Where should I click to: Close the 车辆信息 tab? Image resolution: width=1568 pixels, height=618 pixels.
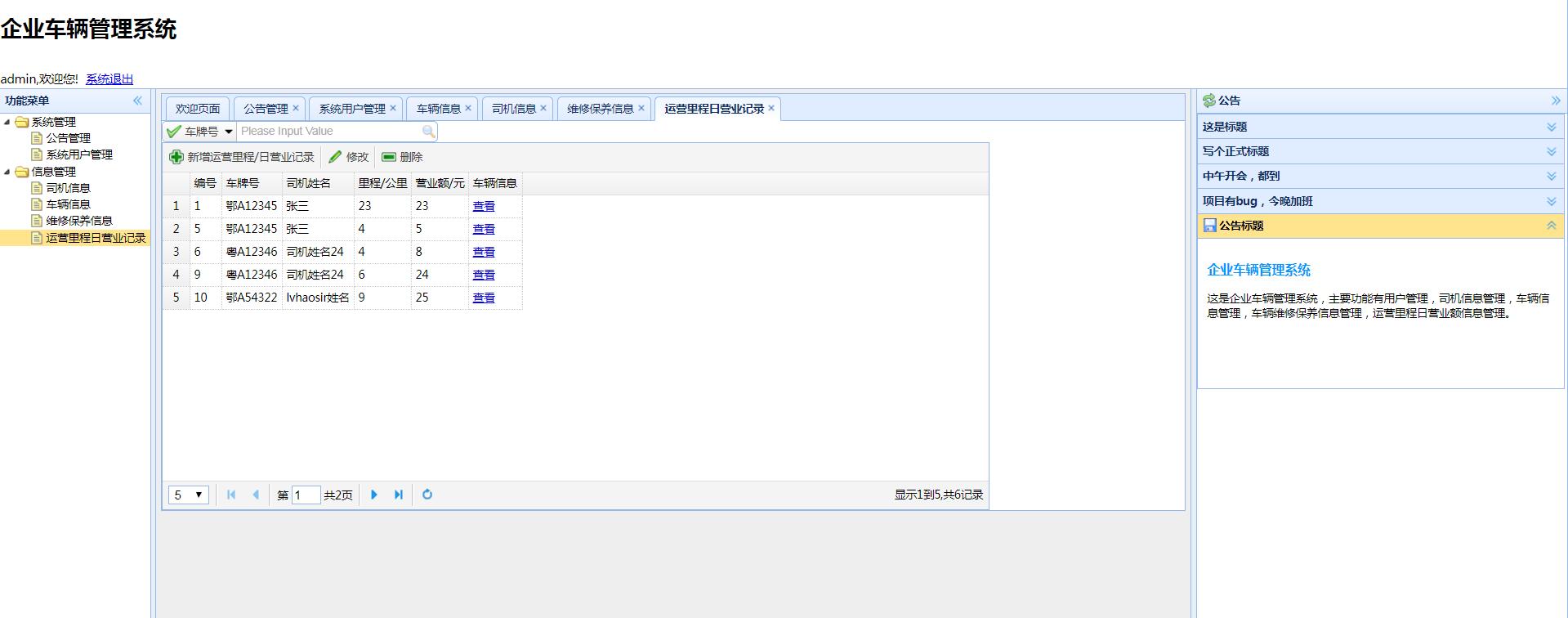pyautogui.click(x=468, y=108)
